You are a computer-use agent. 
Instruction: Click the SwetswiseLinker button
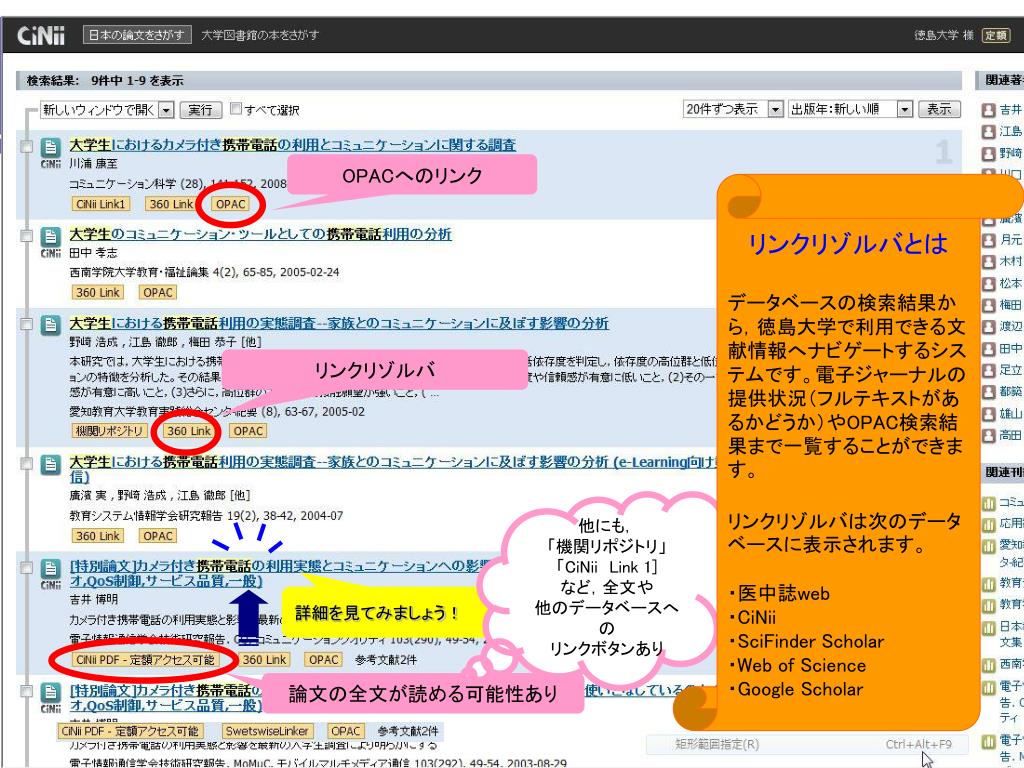click(267, 731)
